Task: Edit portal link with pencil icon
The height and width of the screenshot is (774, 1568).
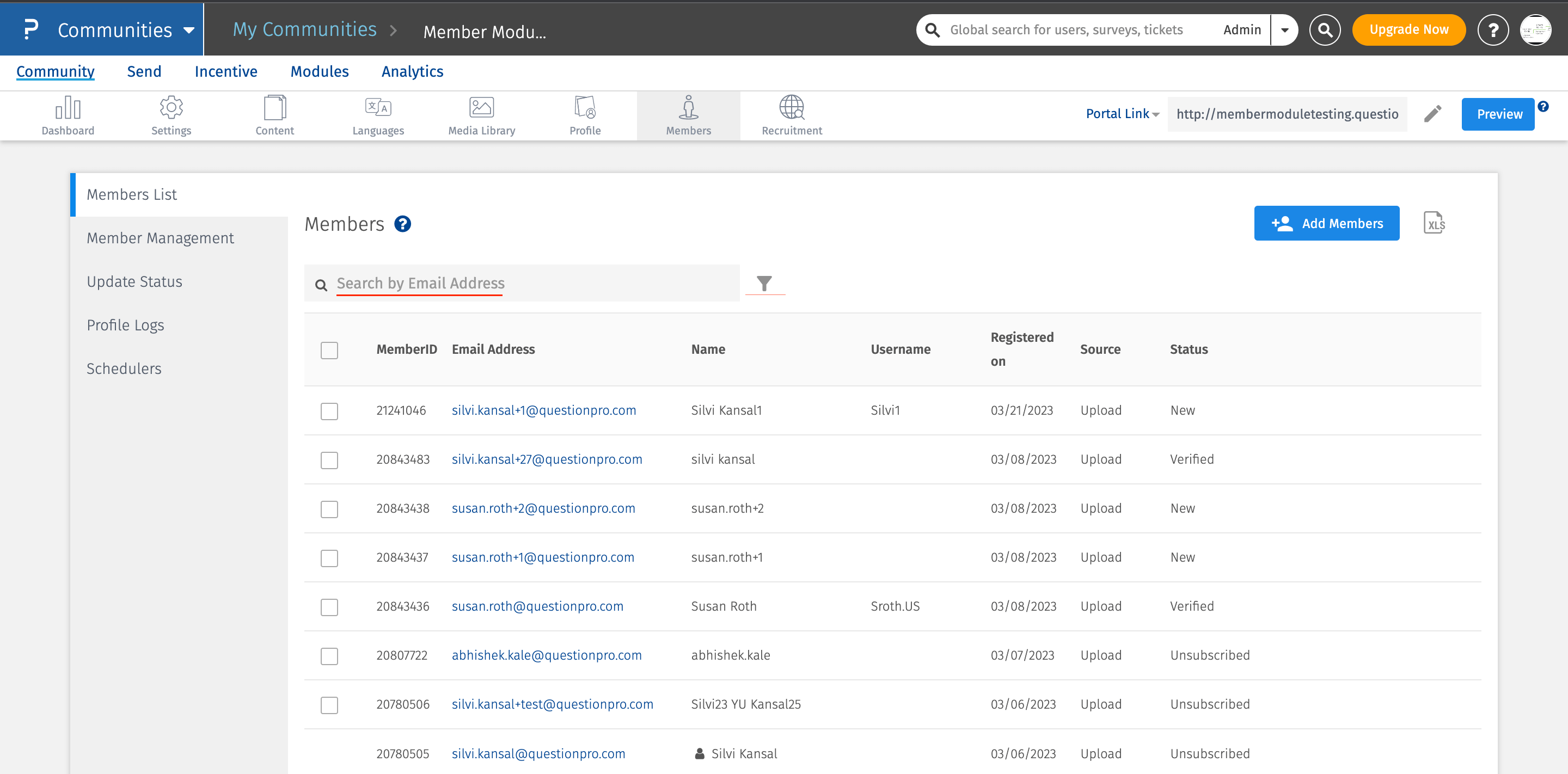Action: (1433, 114)
